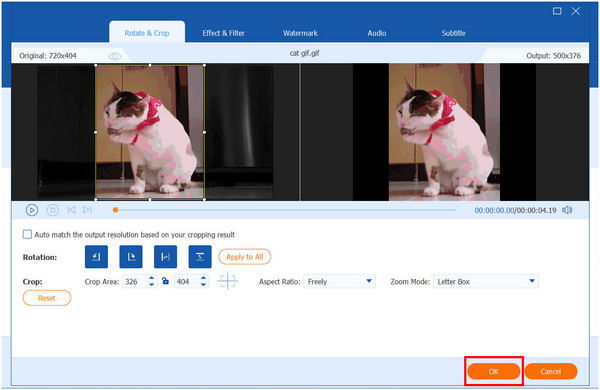
Task: Open the Subtitle tab
Action: pyautogui.click(x=453, y=33)
